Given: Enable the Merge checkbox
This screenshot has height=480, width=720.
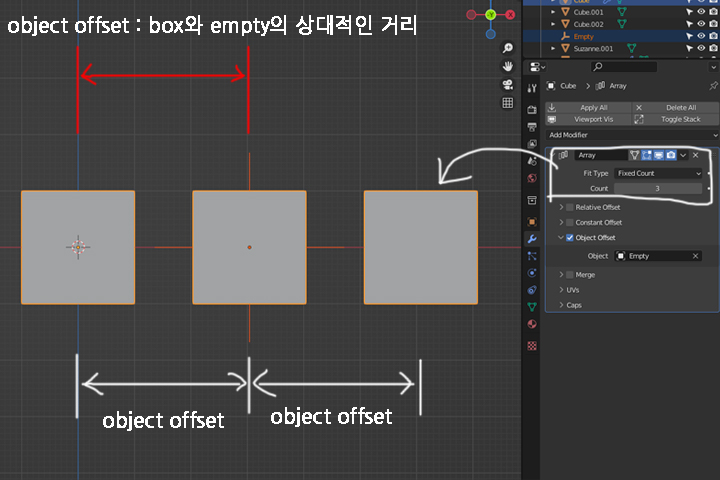Looking at the screenshot, I should (570, 275).
